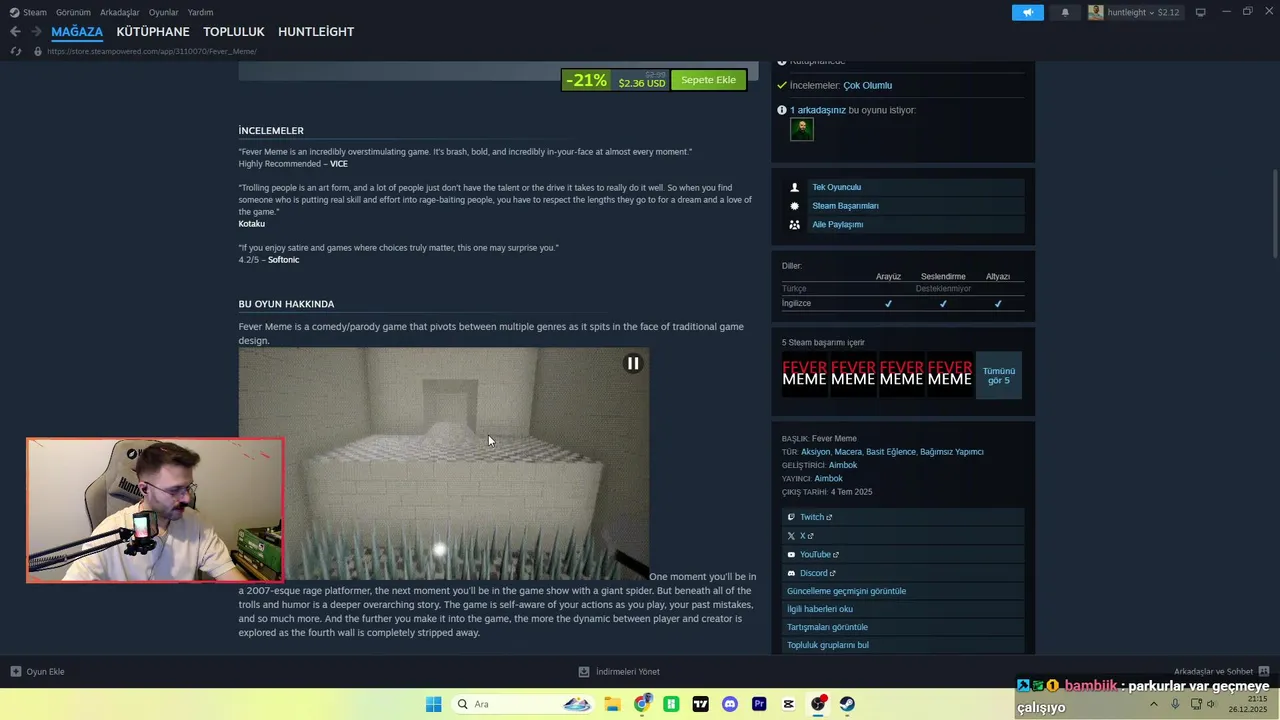
Task: Open TradingView from the taskbar
Action: 701,704
